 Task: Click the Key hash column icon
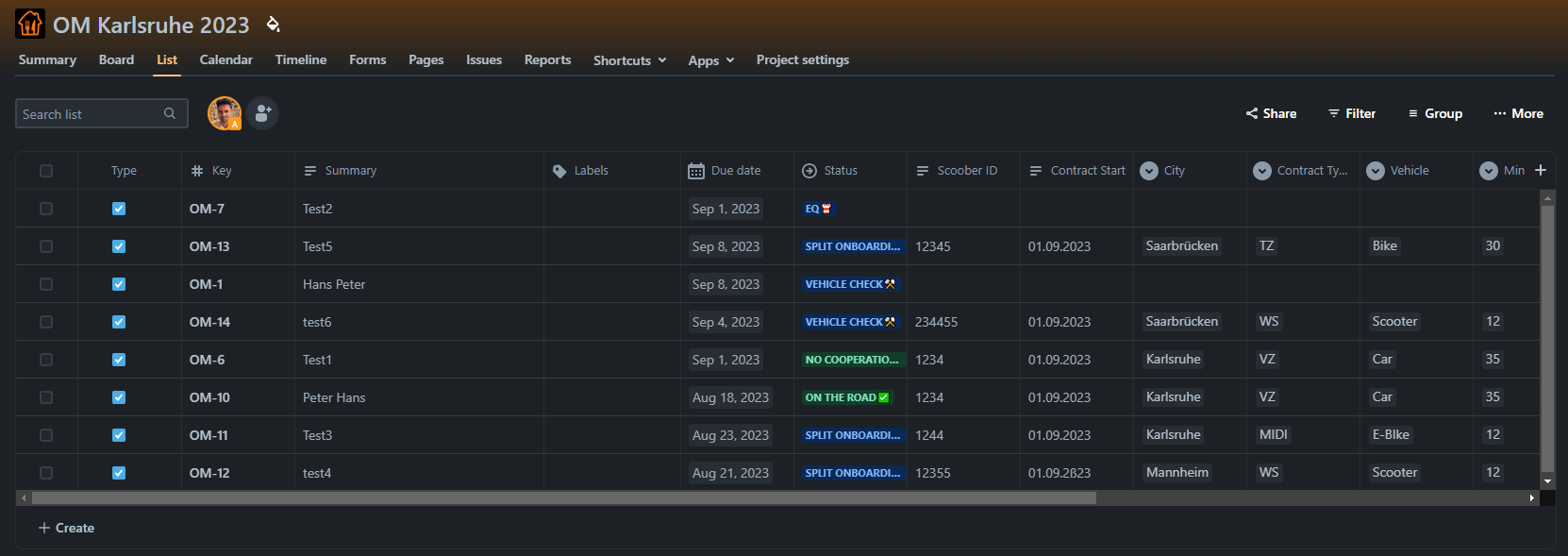[x=197, y=171]
